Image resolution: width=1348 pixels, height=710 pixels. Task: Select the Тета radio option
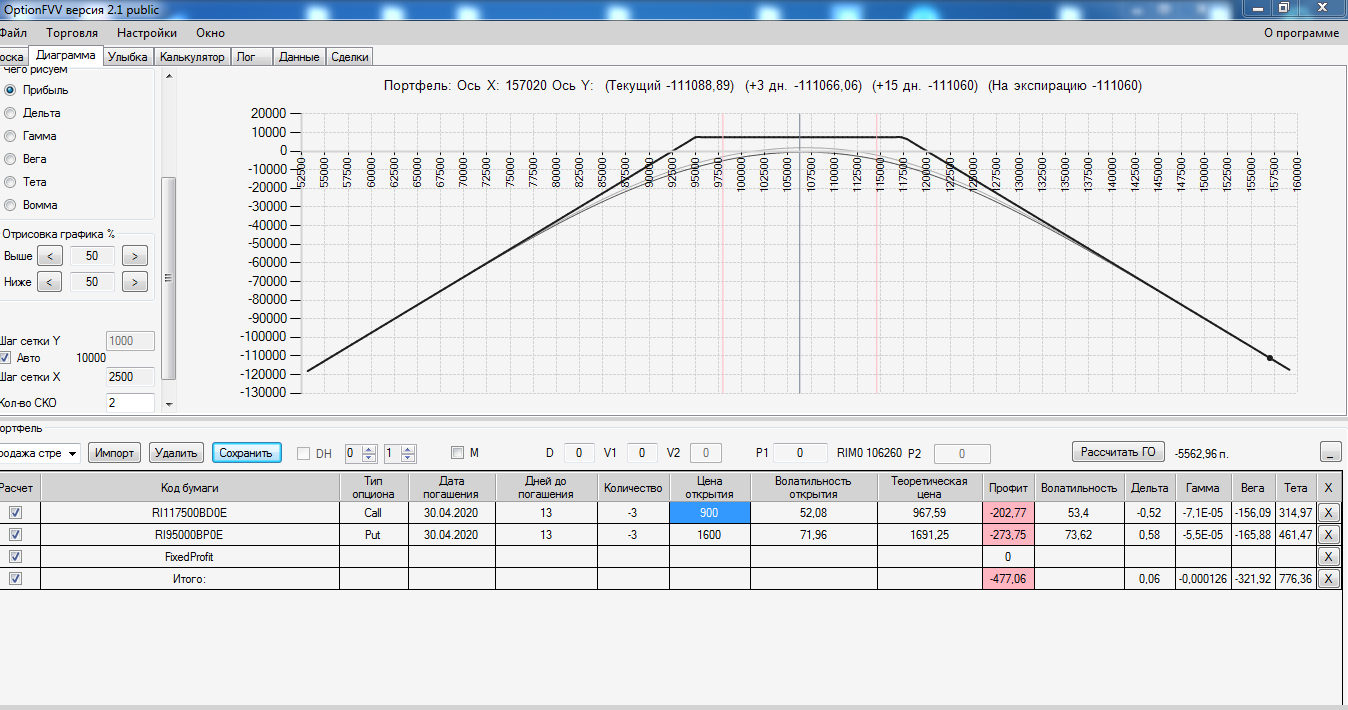(x=11, y=182)
